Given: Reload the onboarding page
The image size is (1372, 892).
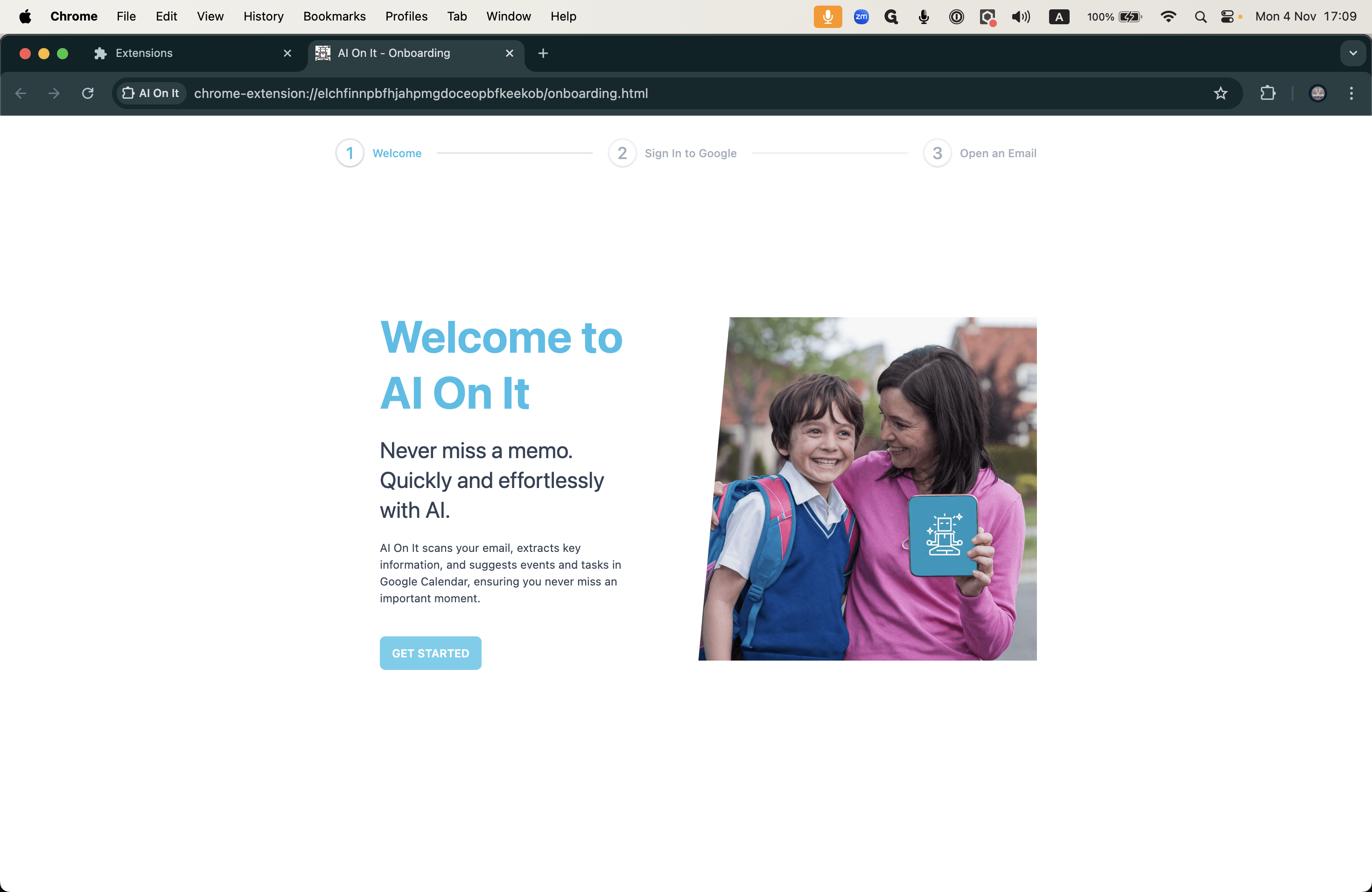Looking at the screenshot, I should coord(88,93).
